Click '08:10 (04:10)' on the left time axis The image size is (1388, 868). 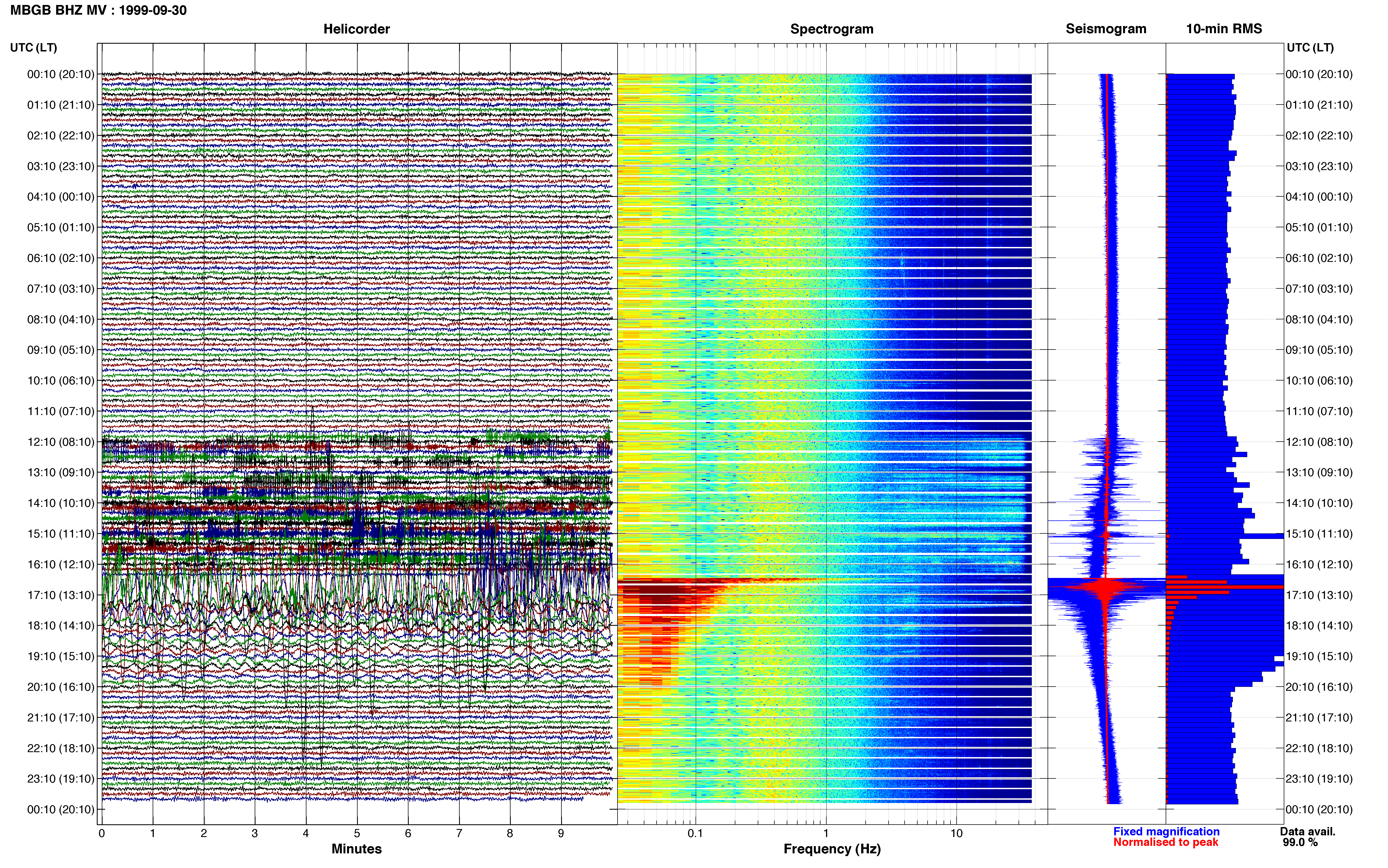[x=61, y=319]
